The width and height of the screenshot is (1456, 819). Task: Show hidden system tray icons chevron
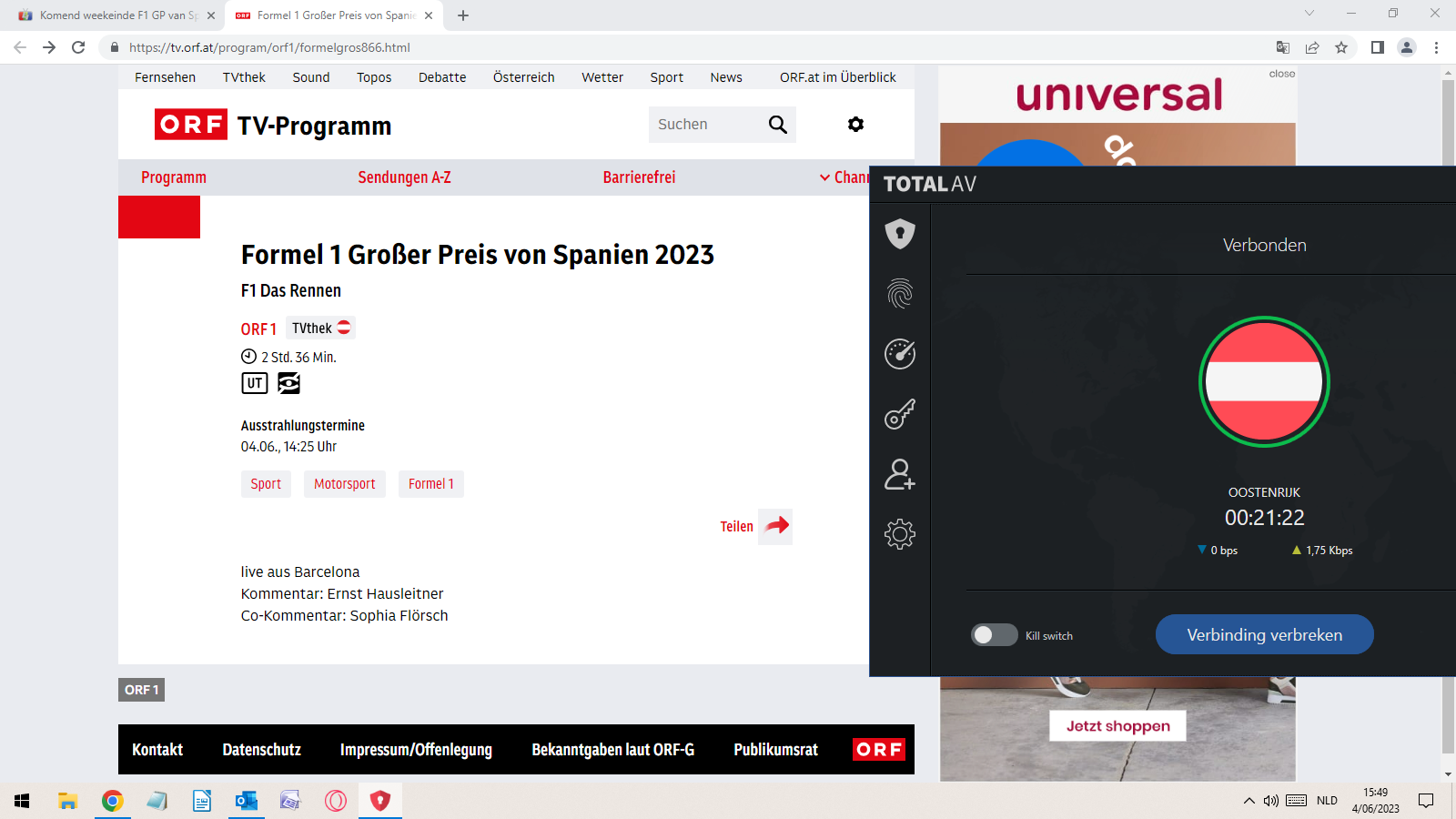point(1249,801)
